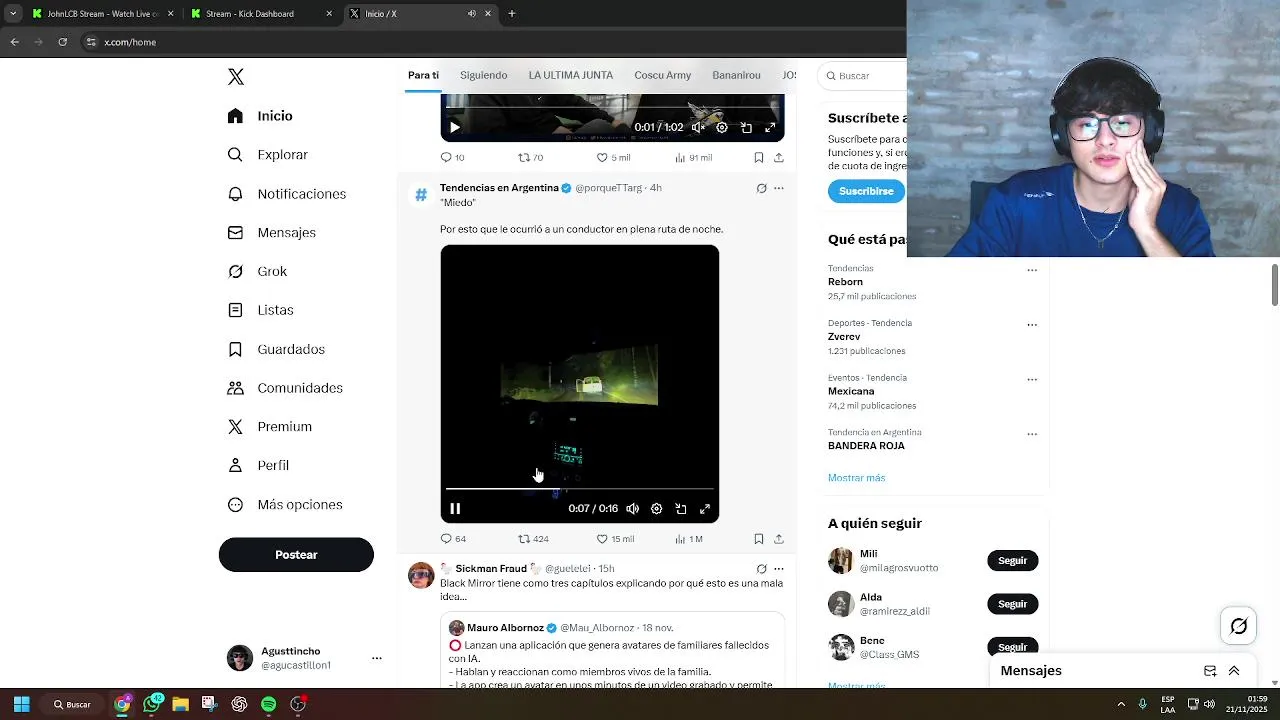Click the page vertical scrollbar
Image resolution: width=1280 pixels, height=720 pixels.
click(x=1275, y=286)
